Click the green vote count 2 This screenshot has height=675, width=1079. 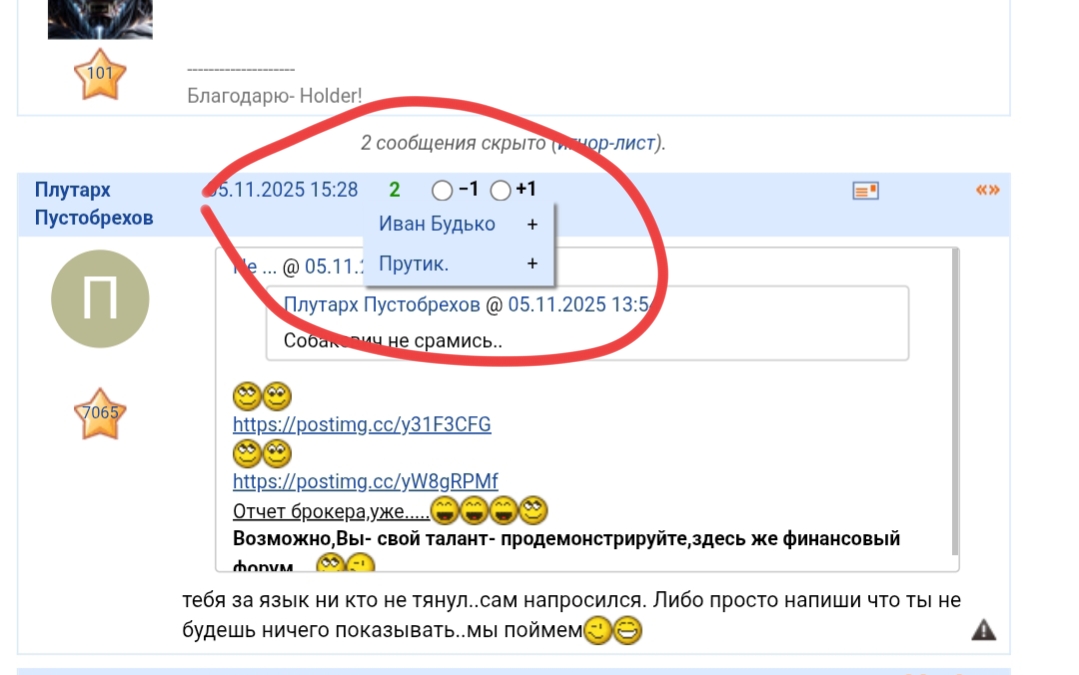tap(394, 190)
